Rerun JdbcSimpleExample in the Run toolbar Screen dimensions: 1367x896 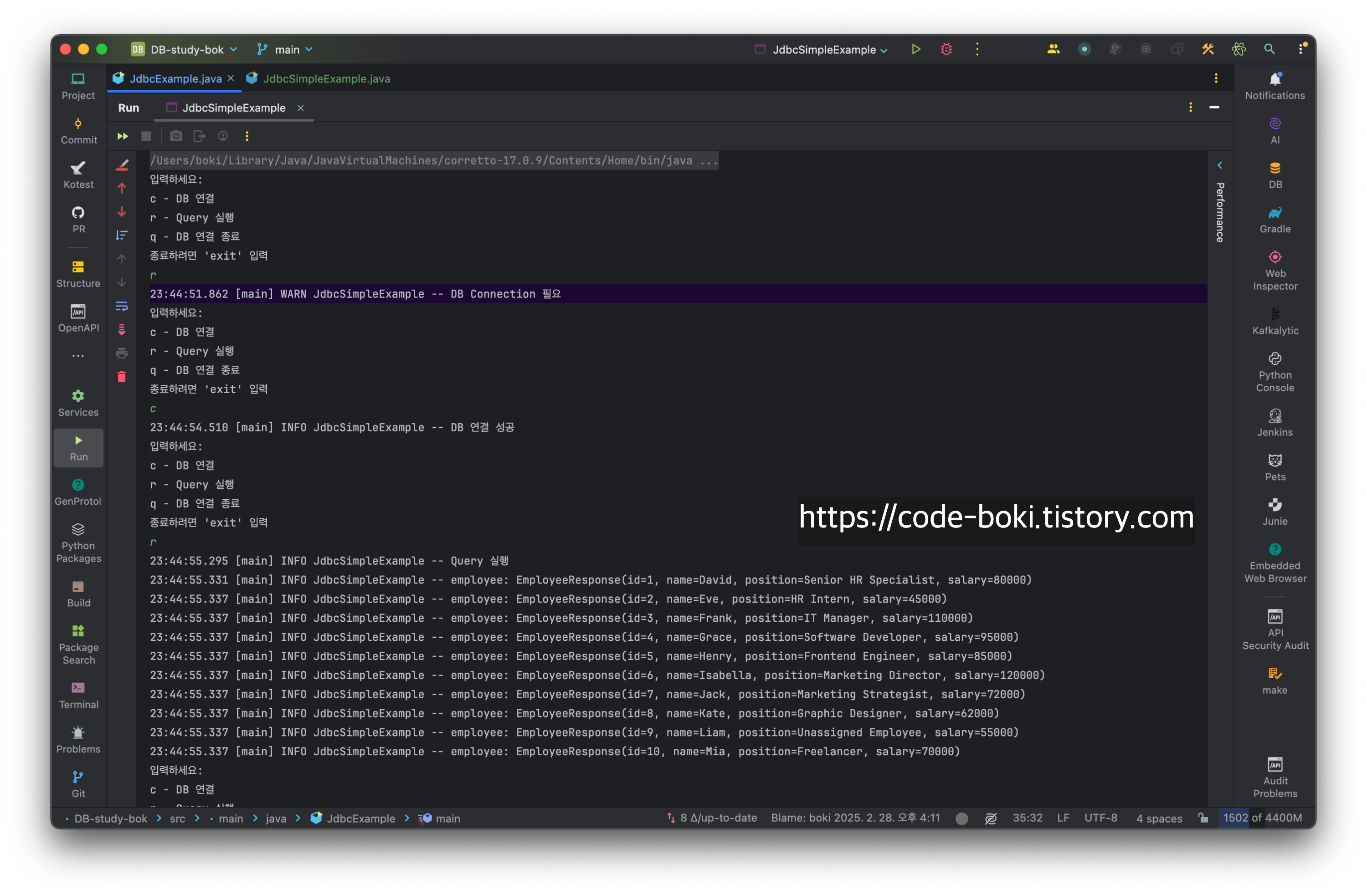[x=122, y=136]
